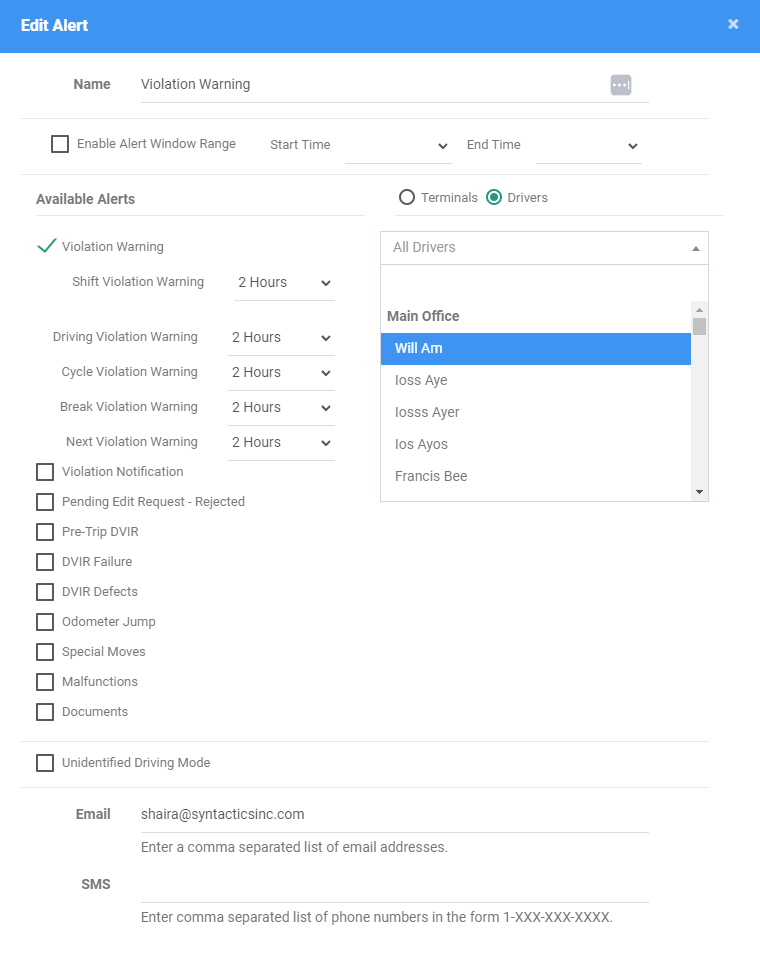Open Next Violation Warning hours dropdown
Screen dimensions: 760x956
(x=281, y=443)
